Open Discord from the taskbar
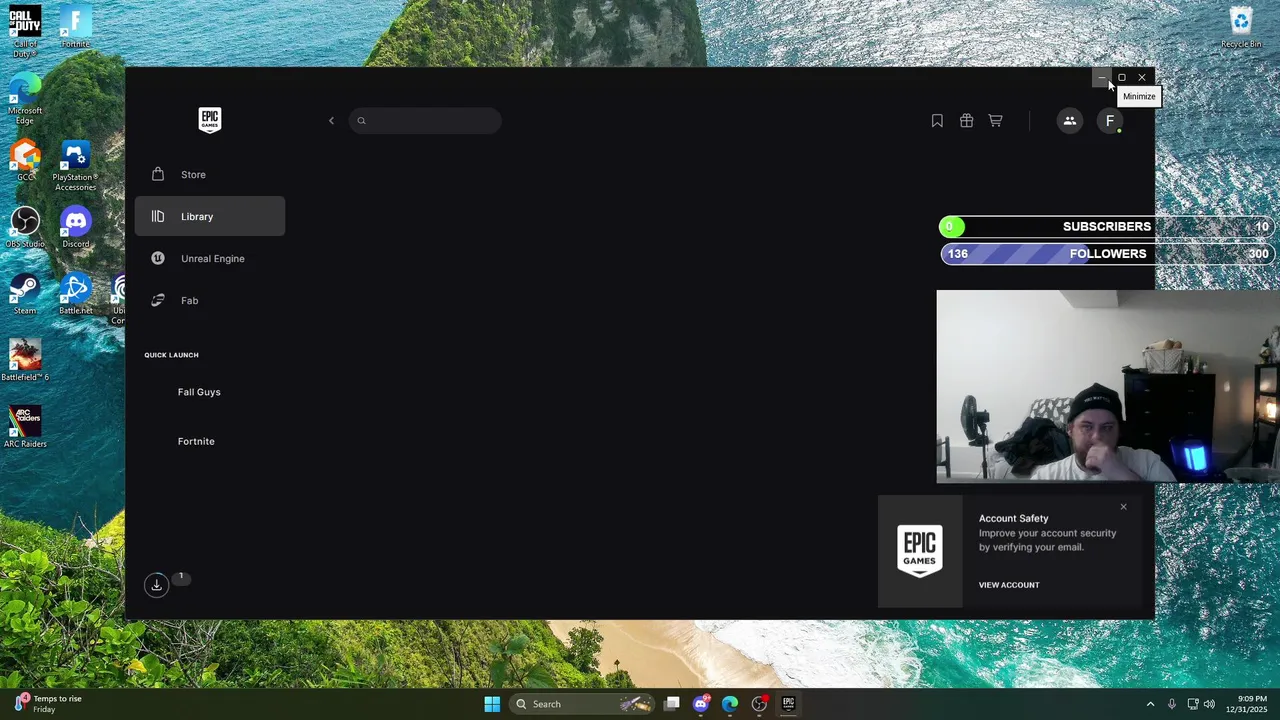The height and width of the screenshot is (720, 1280). pos(701,704)
